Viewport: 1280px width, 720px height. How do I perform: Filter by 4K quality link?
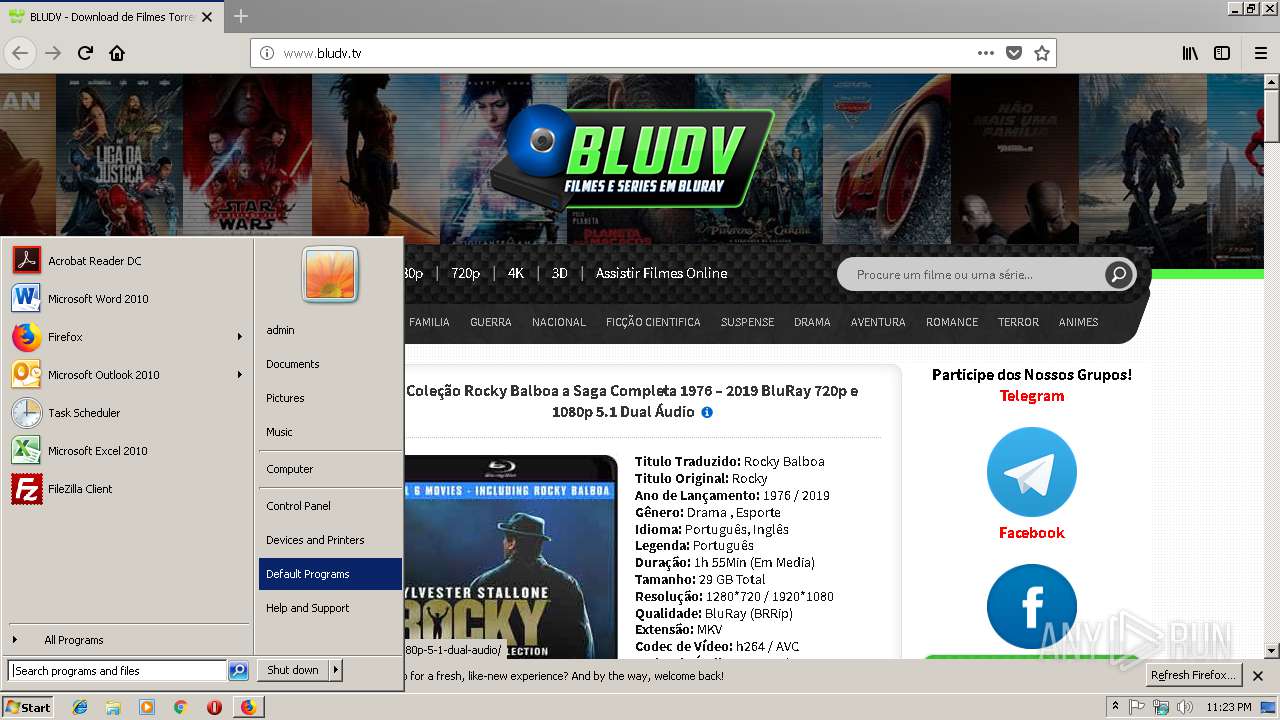click(515, 273)
